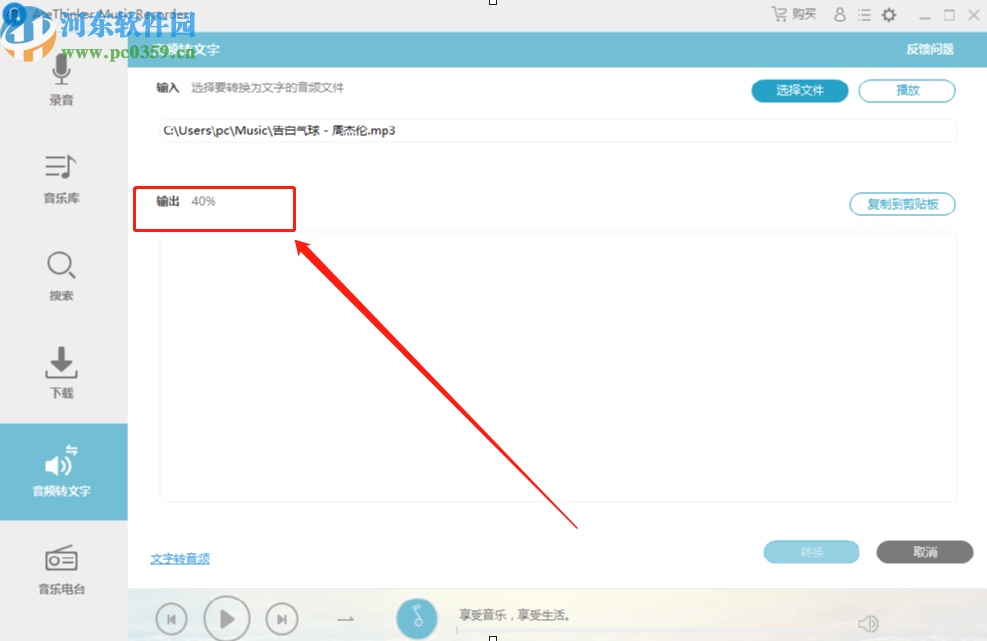987x641 pixels.
Task: Switch to 音频转文字 audio-to-text mode
Action: click(x=61, y=471)
